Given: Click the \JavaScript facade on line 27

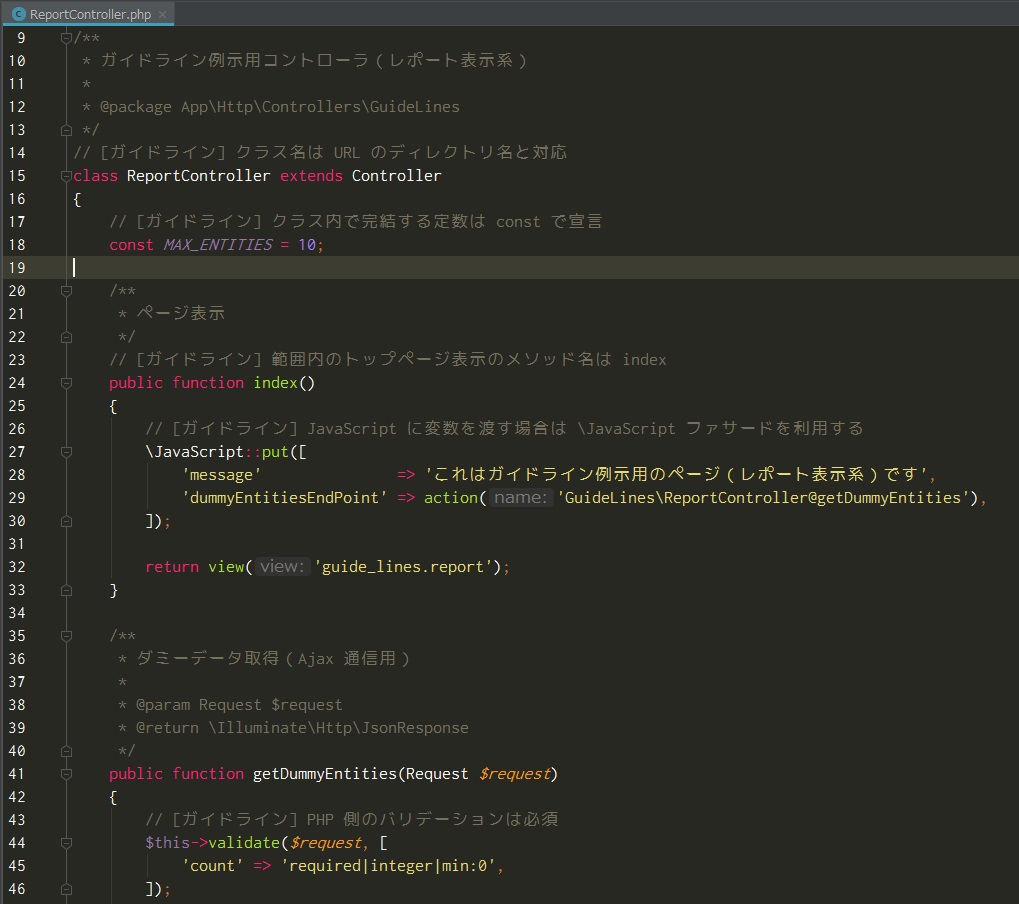Looking at the screenshot, I should tap(194, 452).
